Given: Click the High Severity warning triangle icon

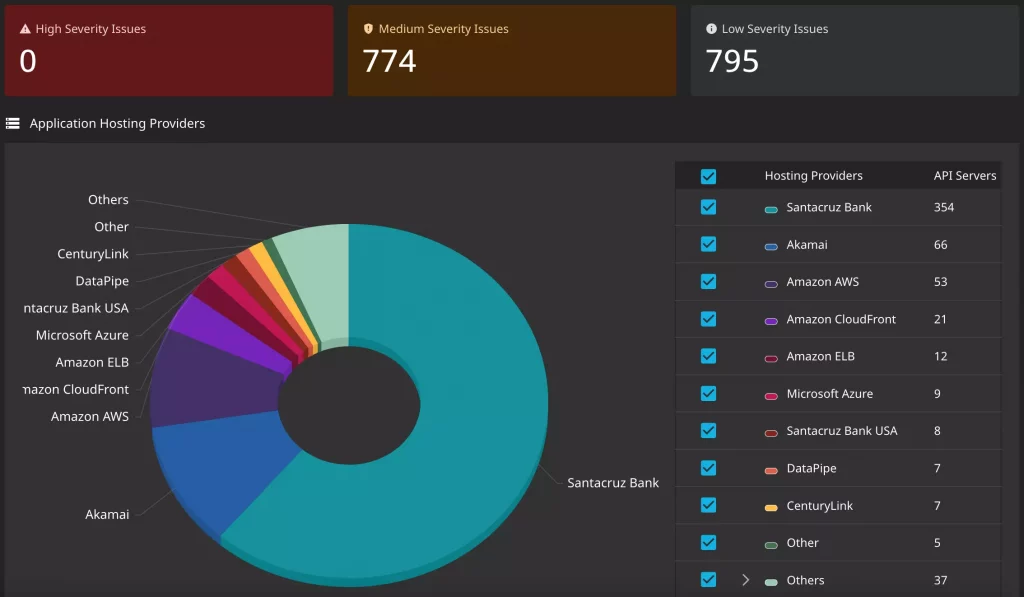Looking at the screenshot, I should point(25,29).
